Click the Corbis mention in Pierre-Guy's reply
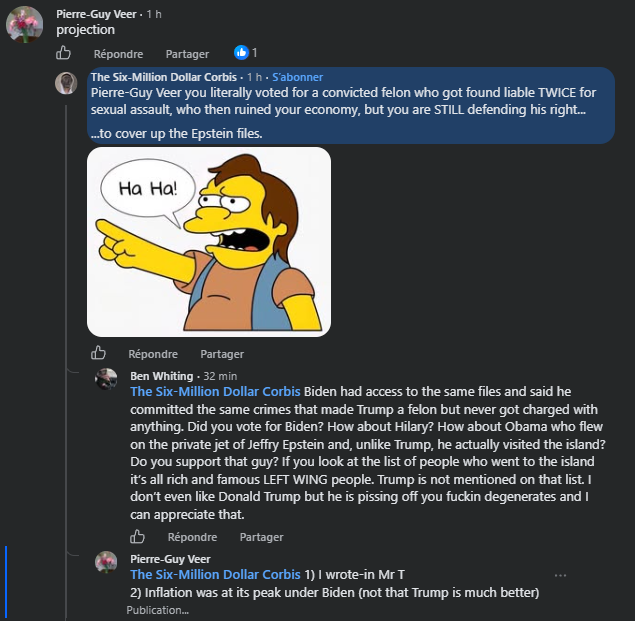This screenshot has width=635, height=621. [215, 574]
